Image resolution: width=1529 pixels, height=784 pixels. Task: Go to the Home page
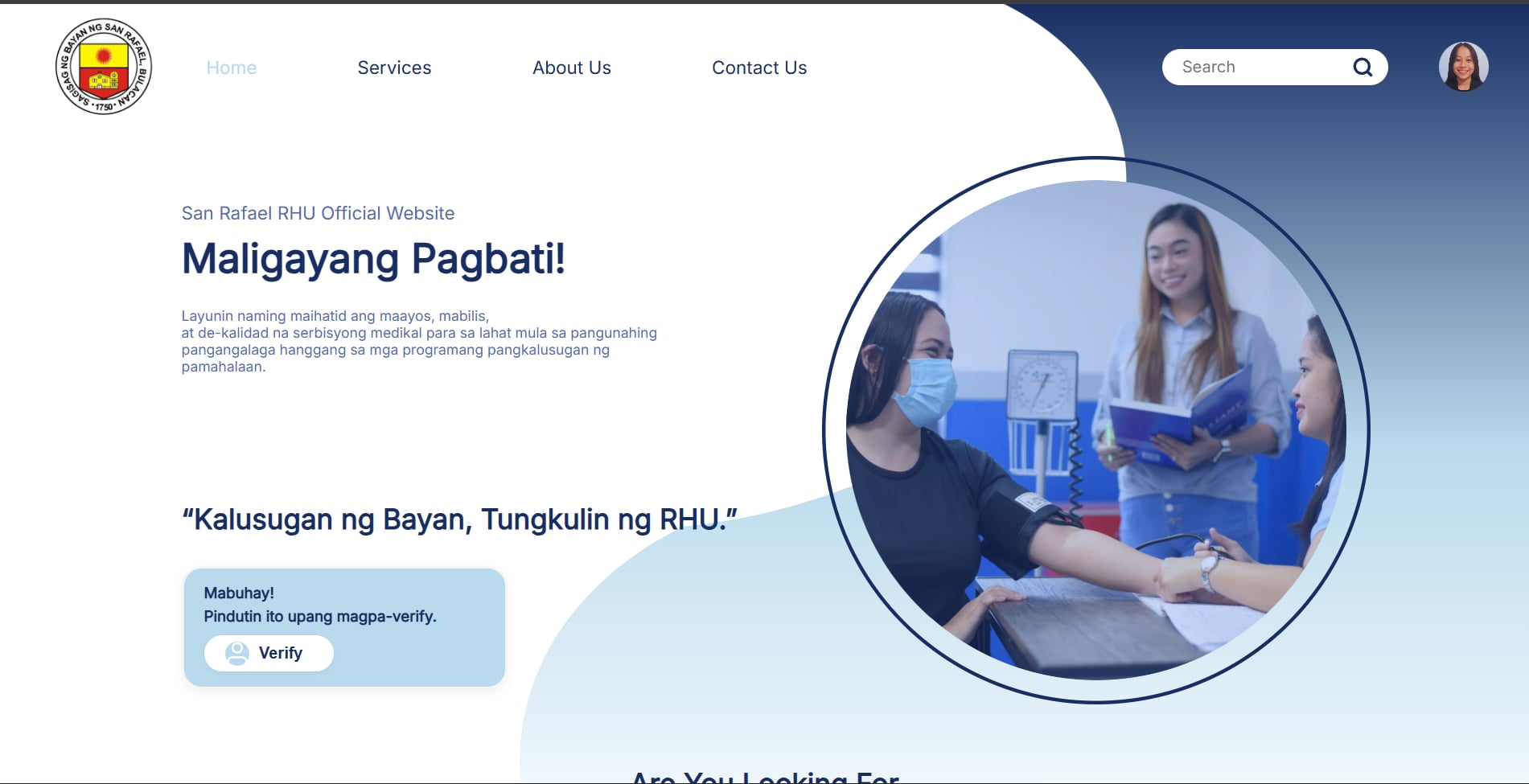click(x=232, y=68)
